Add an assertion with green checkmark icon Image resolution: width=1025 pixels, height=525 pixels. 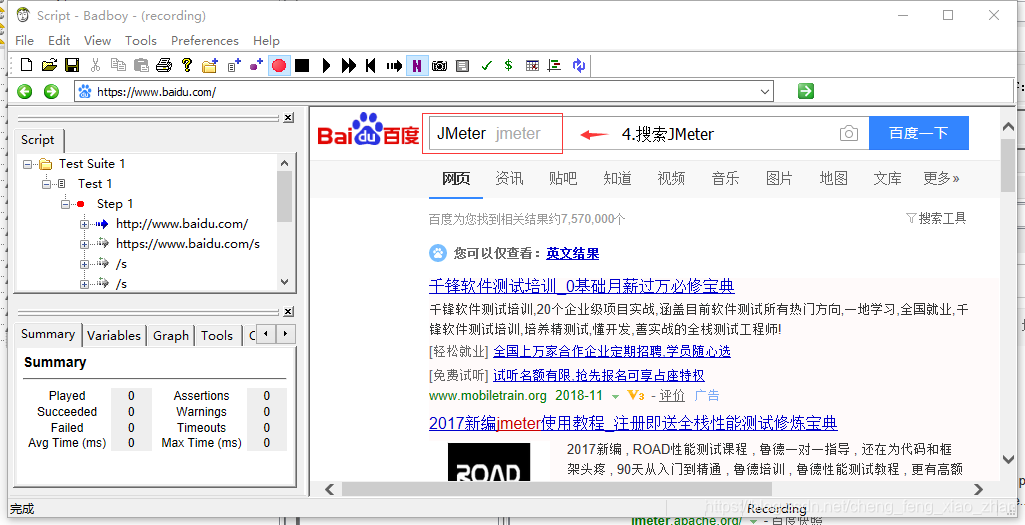pyautogui.click(x=486, y=65)
